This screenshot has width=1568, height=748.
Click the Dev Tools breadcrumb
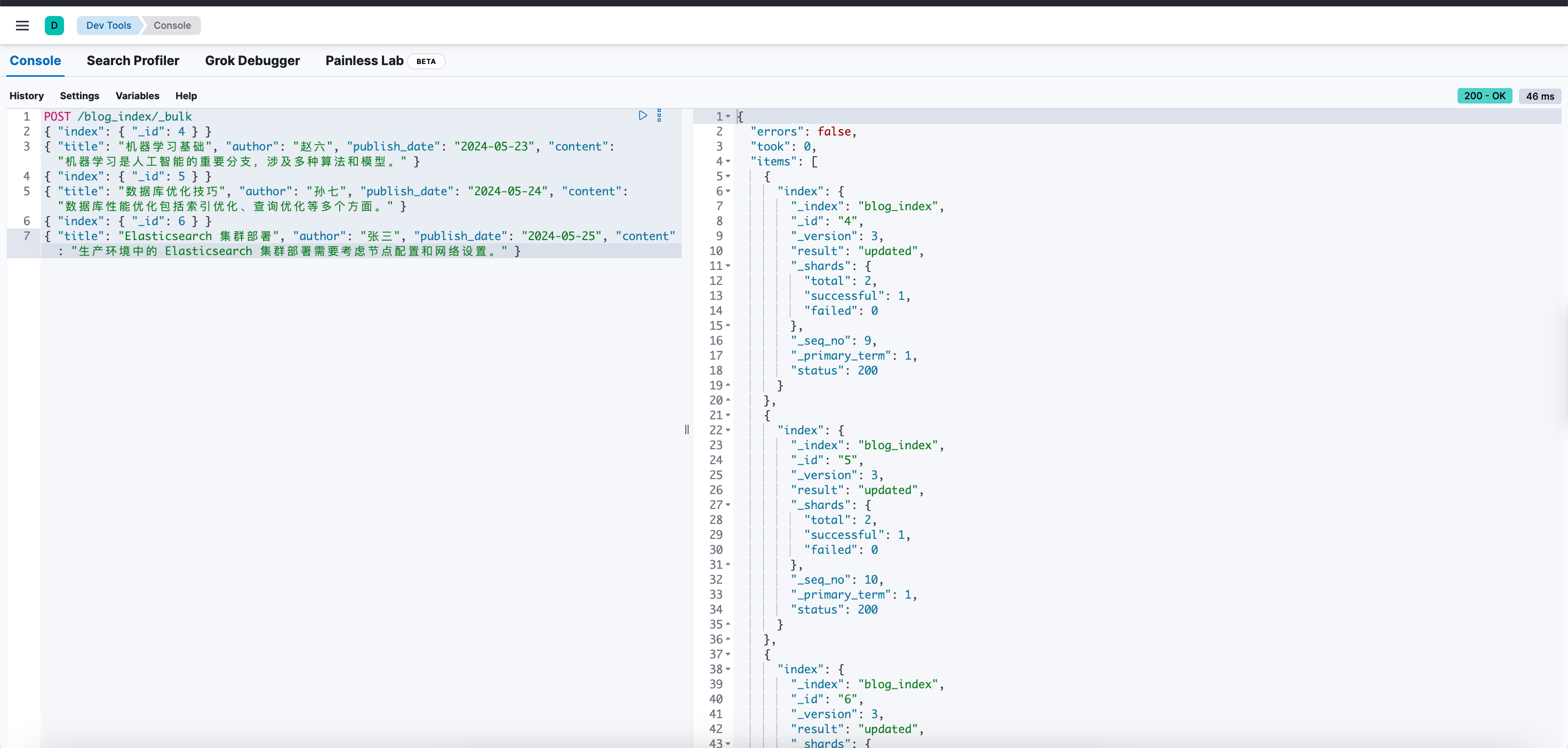(x=108, y=26)
